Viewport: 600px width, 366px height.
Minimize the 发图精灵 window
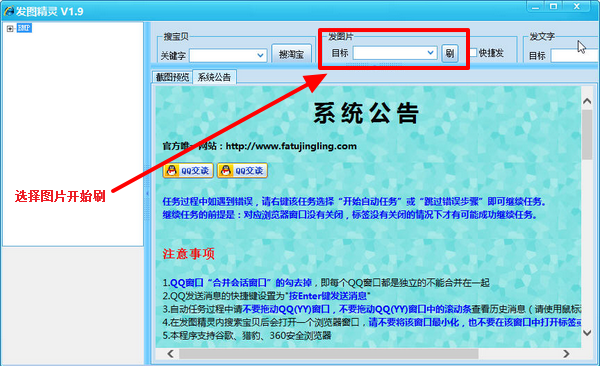pos(535,7)
